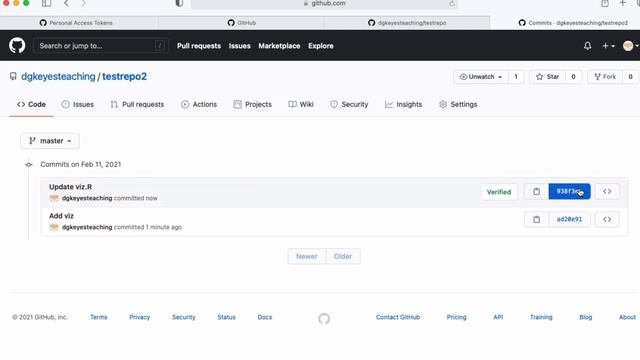Reload the page in address bar
Screen dimensions: 640x360
(x=452, y=3)
